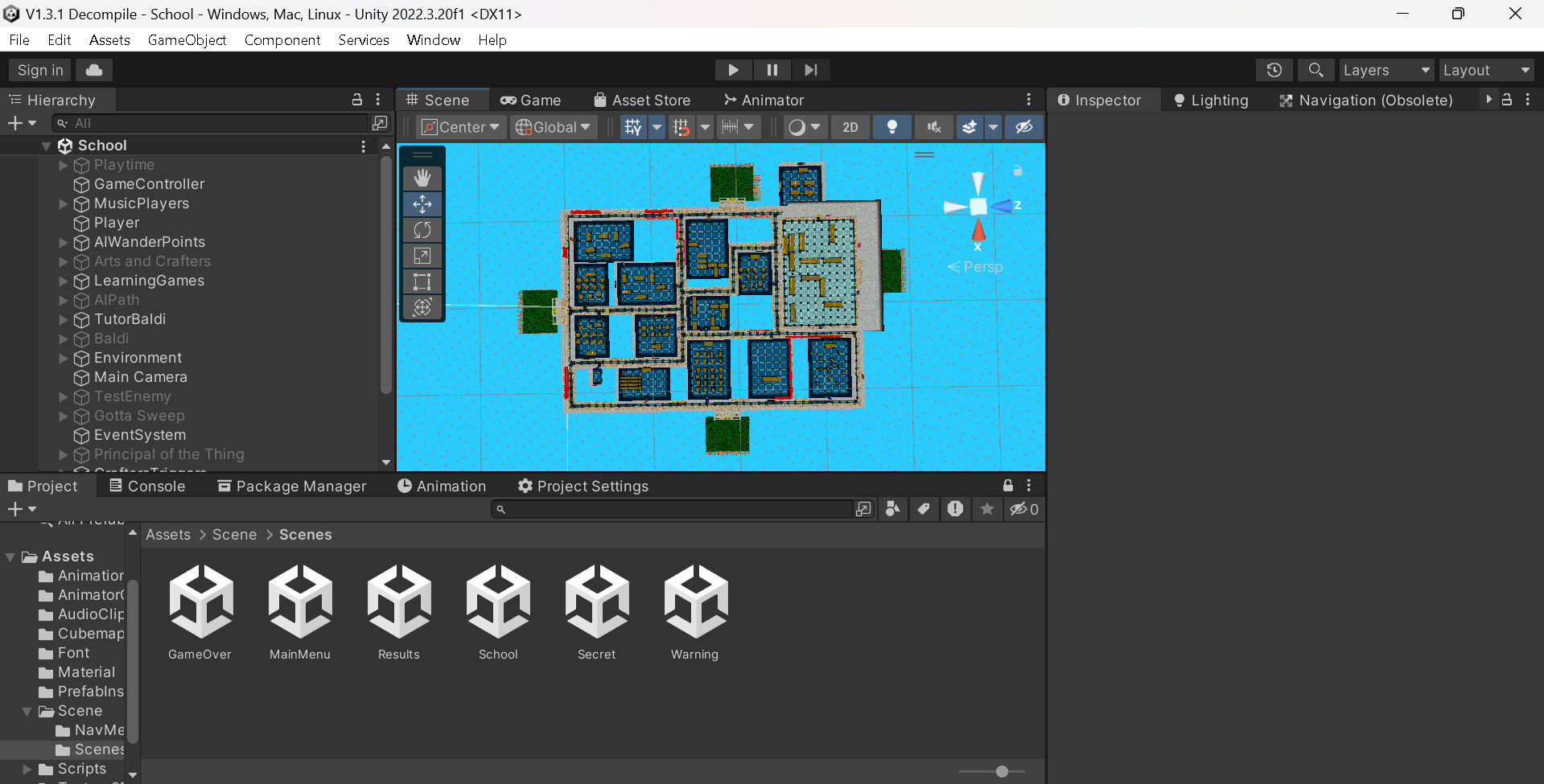Open the Layout dropdown

click(1485, 70)
